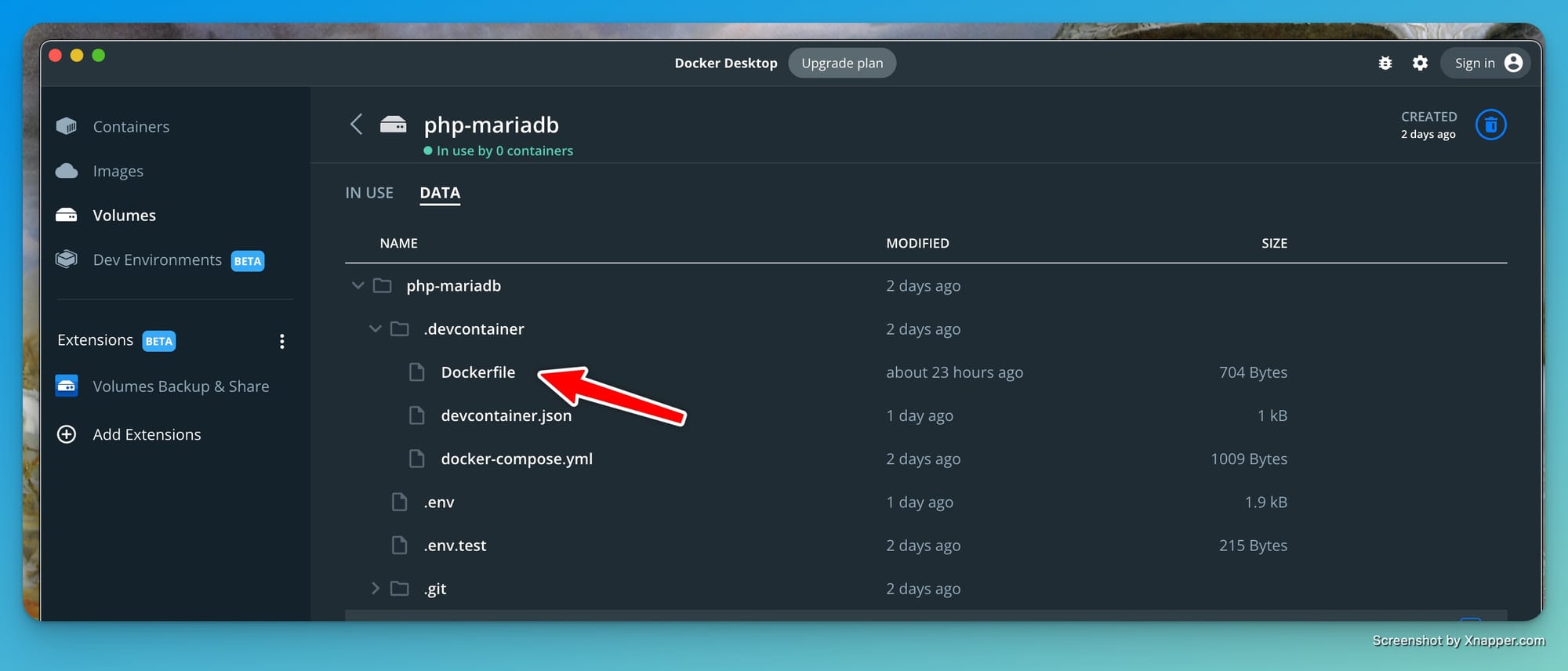Click the 215 Bytes size value

point(1253,545)
